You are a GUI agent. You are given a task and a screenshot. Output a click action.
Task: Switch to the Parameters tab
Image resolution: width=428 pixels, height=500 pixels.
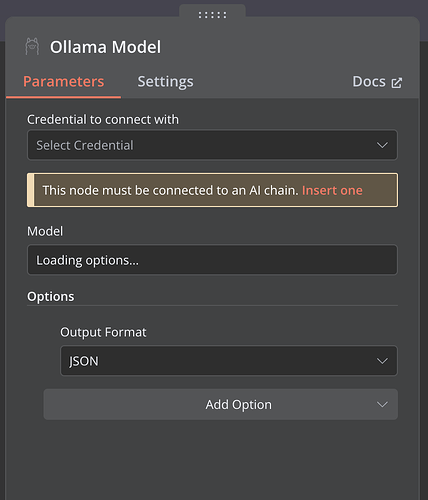point(63,82)
